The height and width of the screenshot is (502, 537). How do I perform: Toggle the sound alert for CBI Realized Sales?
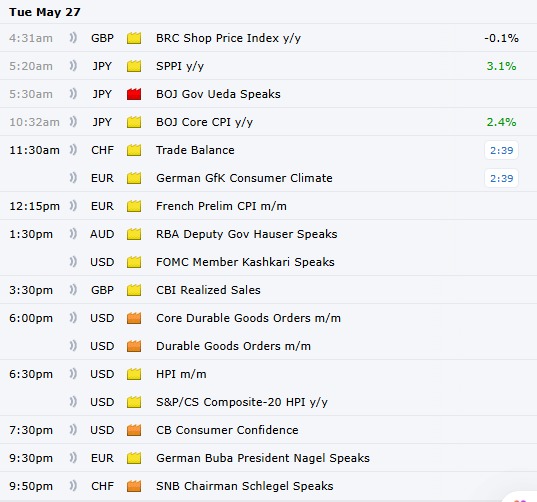pos(73,290)
